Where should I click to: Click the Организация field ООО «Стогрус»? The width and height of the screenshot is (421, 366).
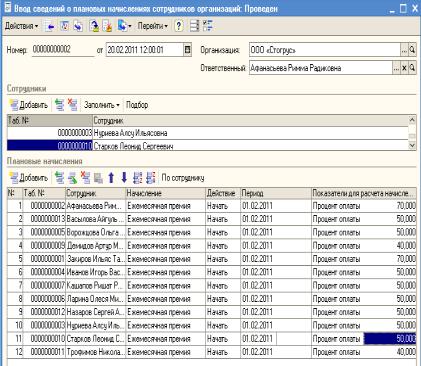(x=324, y=50)
